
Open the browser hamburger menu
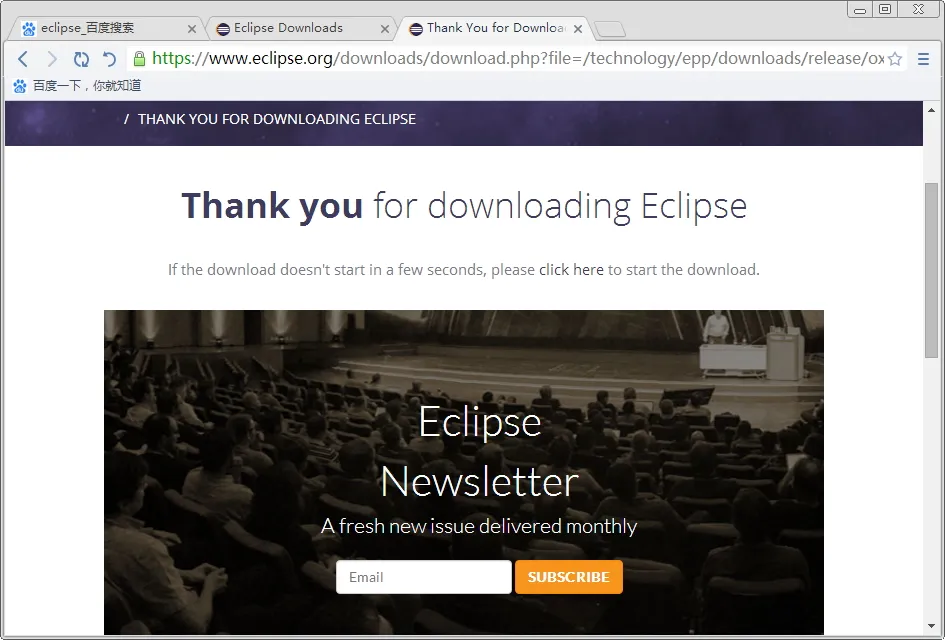[x=923, y=59]
